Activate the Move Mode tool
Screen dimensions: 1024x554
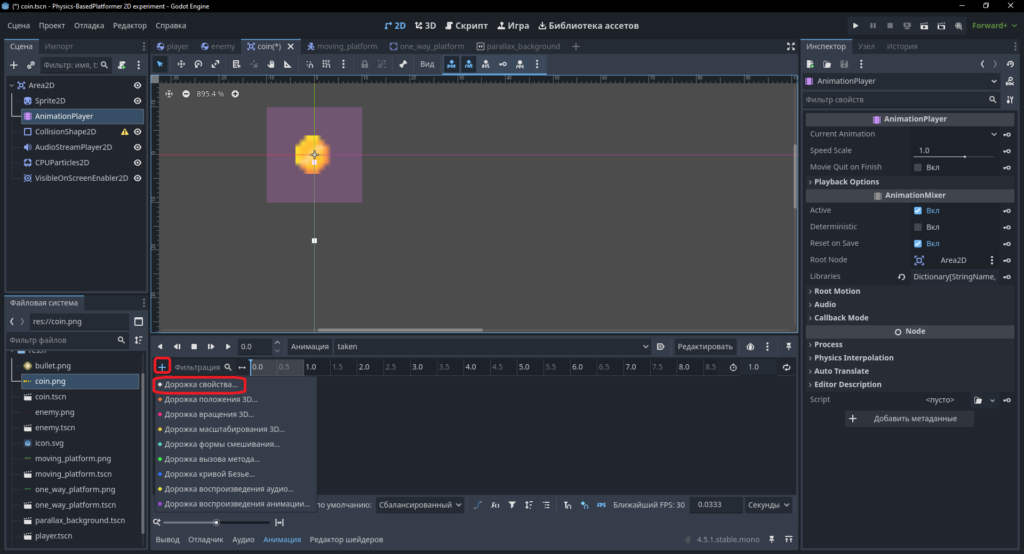[x=181, y=64]
